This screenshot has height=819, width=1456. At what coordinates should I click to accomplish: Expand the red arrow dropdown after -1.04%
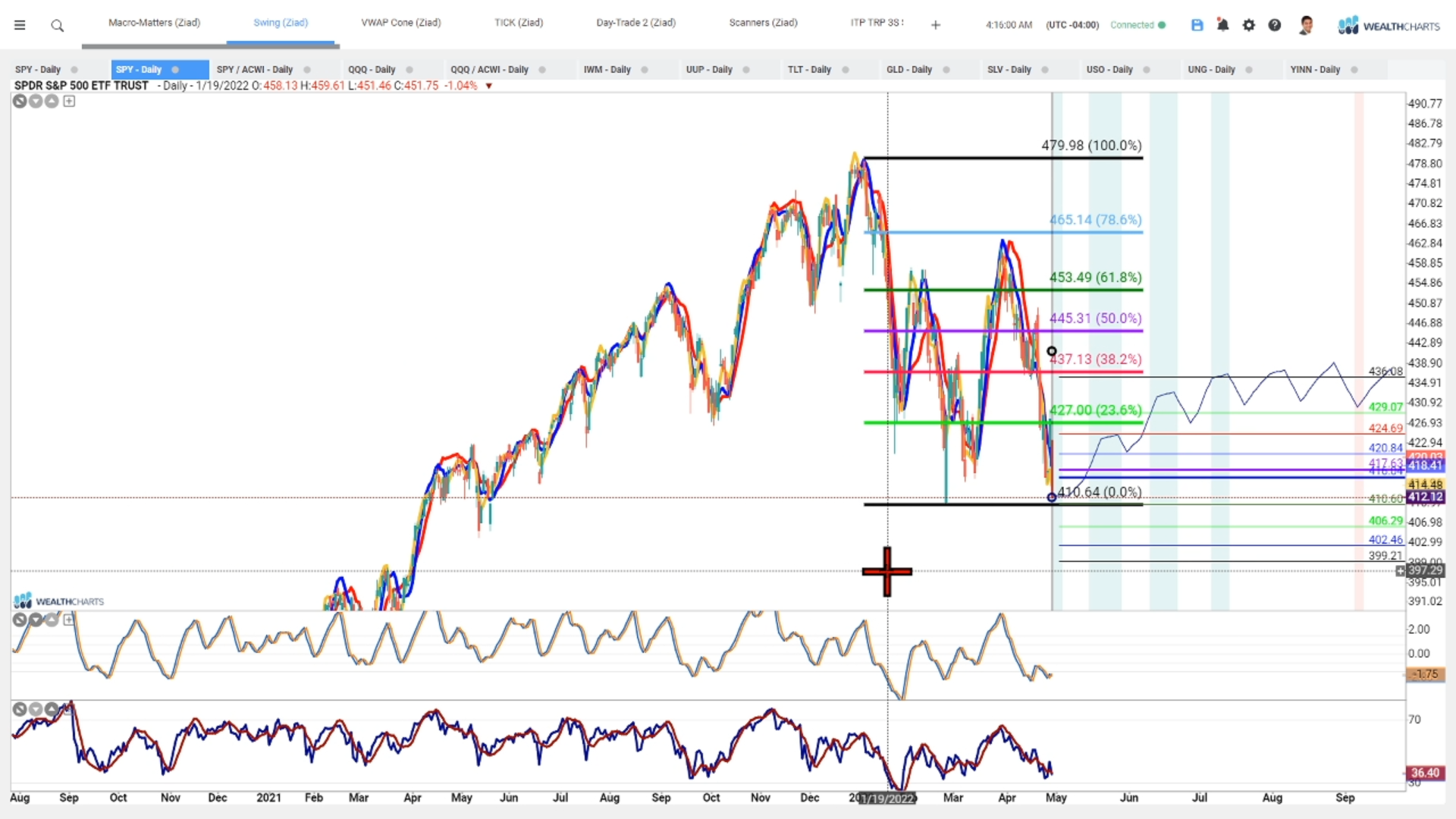489,86
